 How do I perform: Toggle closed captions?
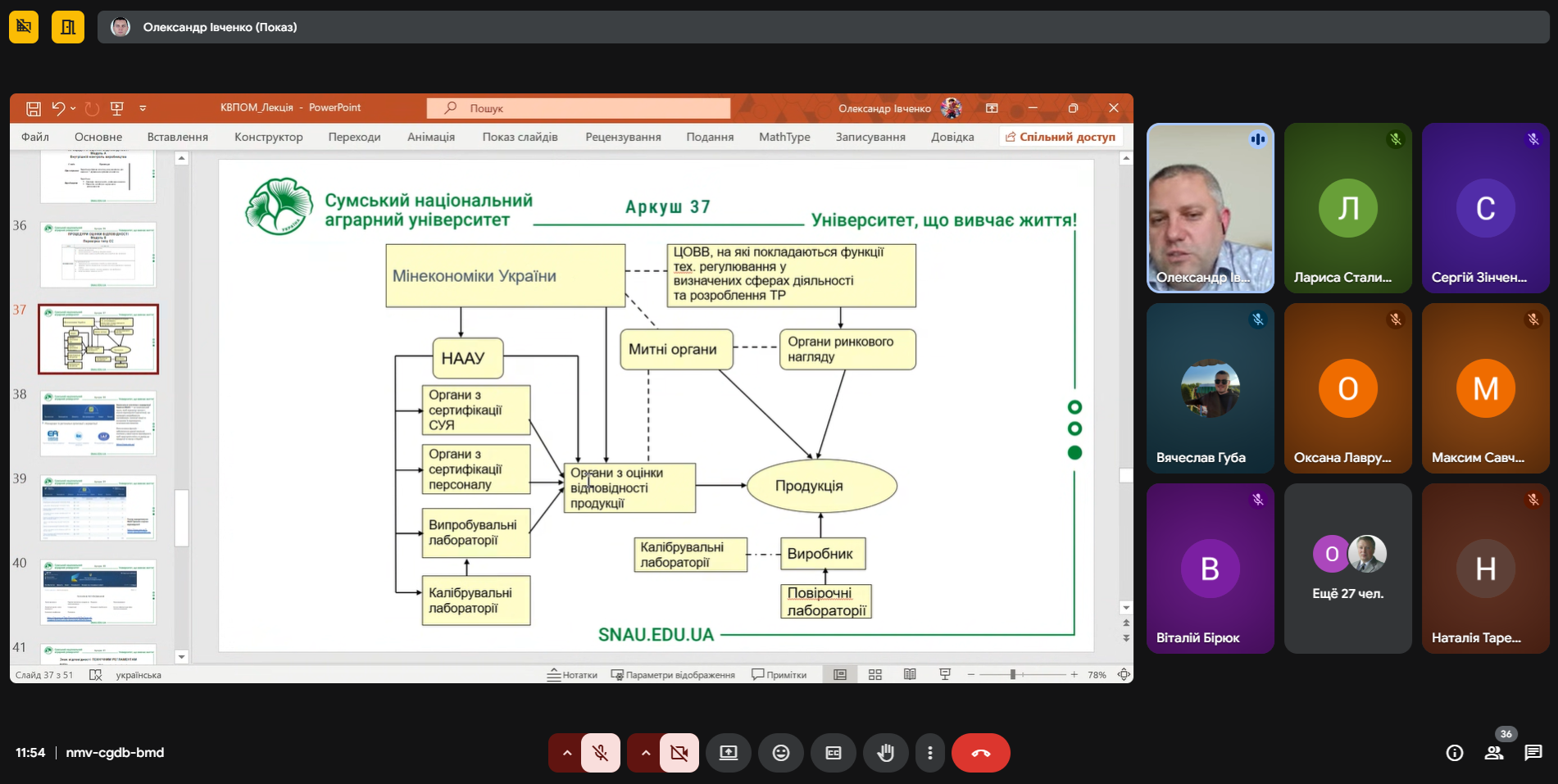(833, 753)
